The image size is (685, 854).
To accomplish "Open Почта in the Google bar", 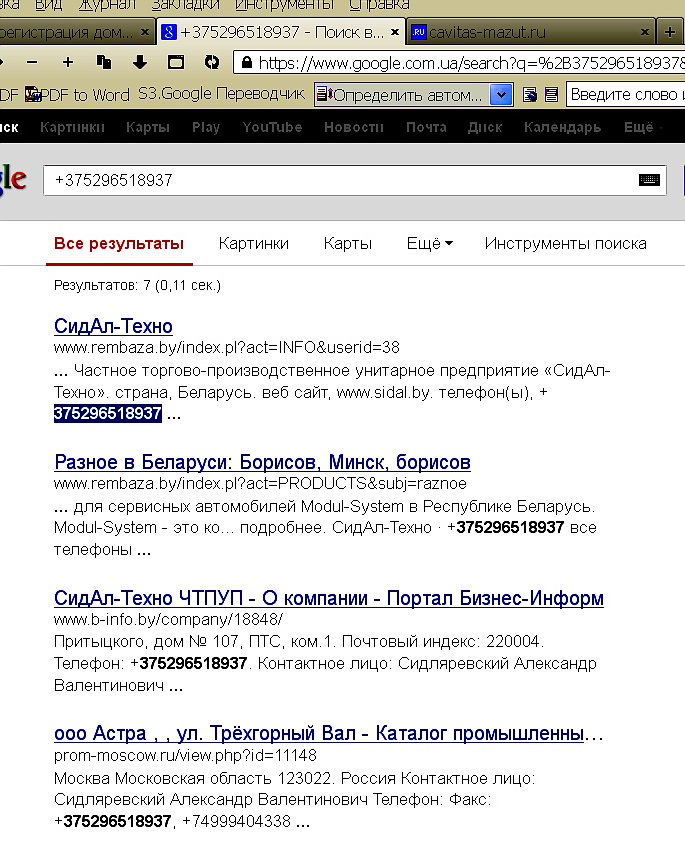I will 426,127.
